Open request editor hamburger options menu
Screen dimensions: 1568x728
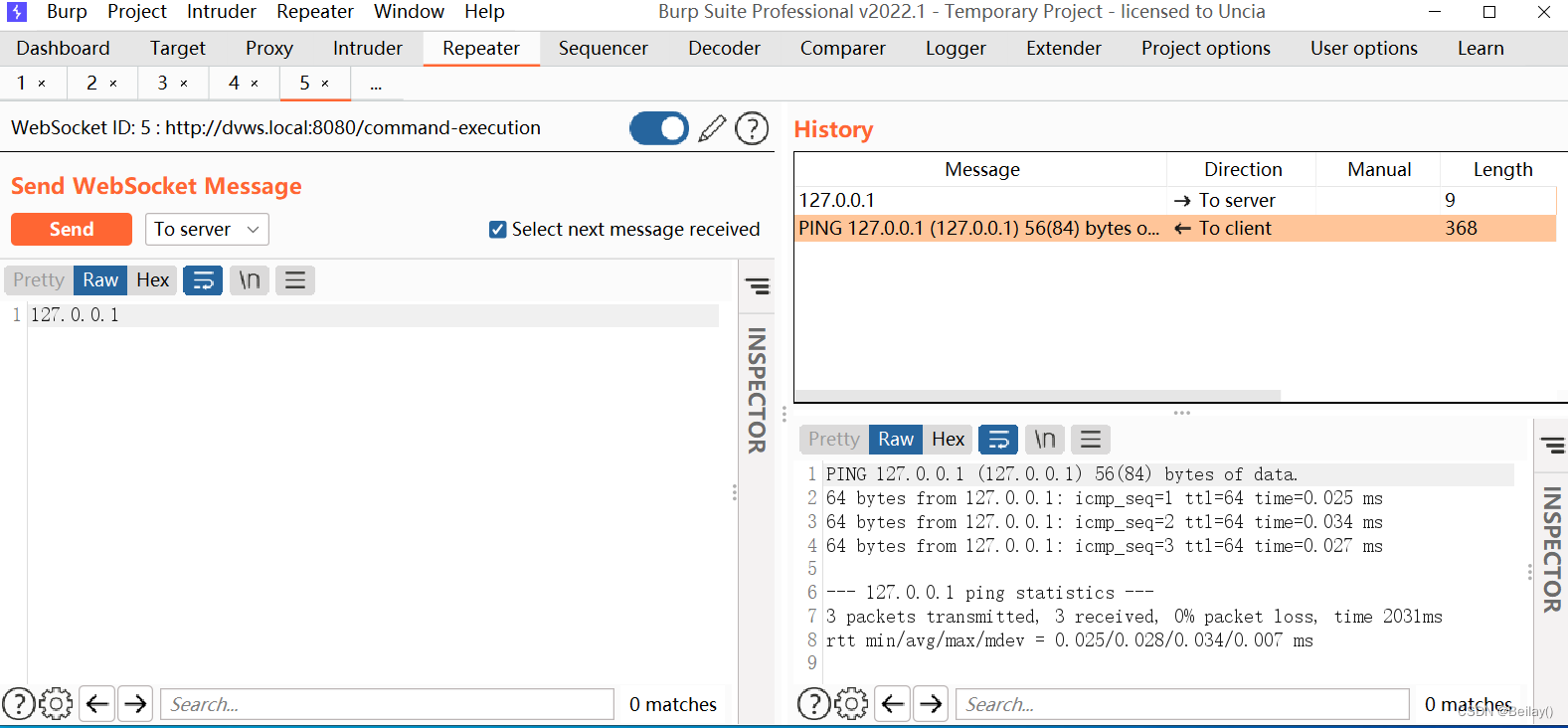[x=295, y=280]
